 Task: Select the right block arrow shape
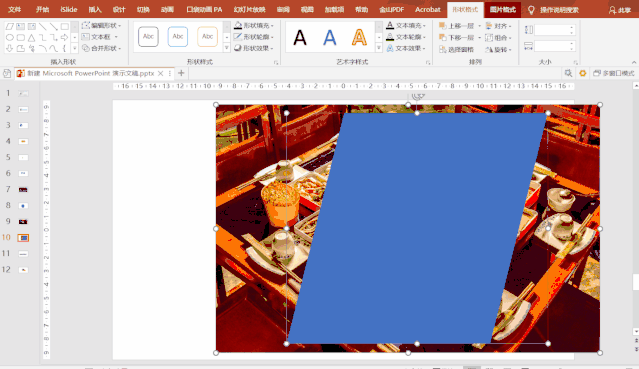[64, 38]
